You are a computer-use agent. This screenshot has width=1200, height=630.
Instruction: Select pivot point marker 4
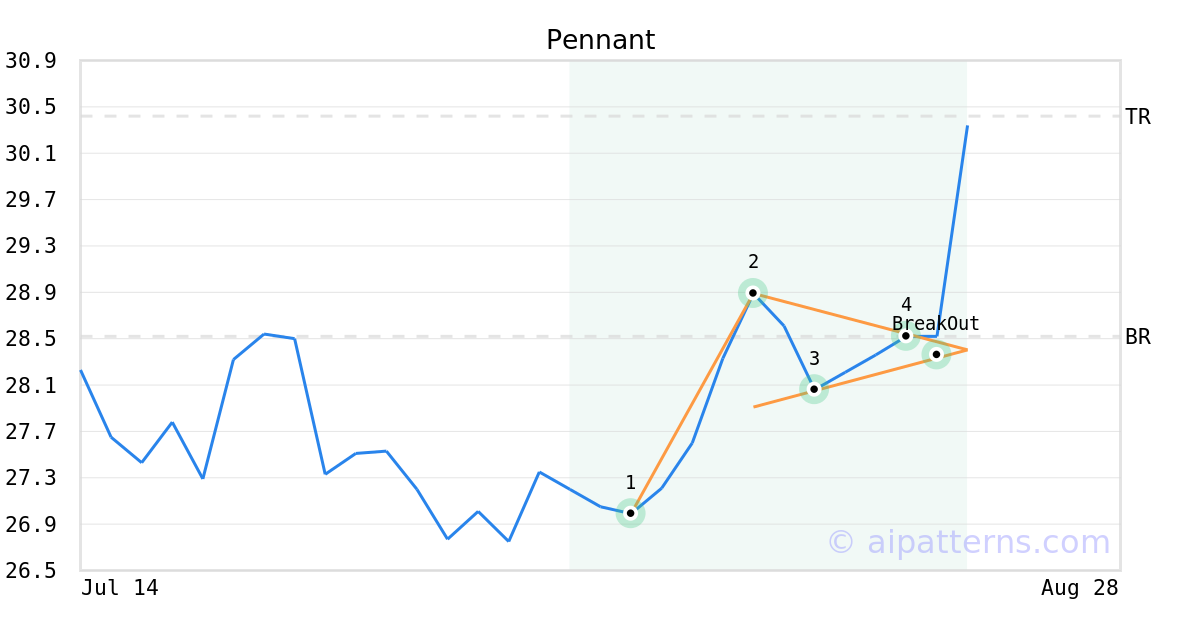coord(906,336)
